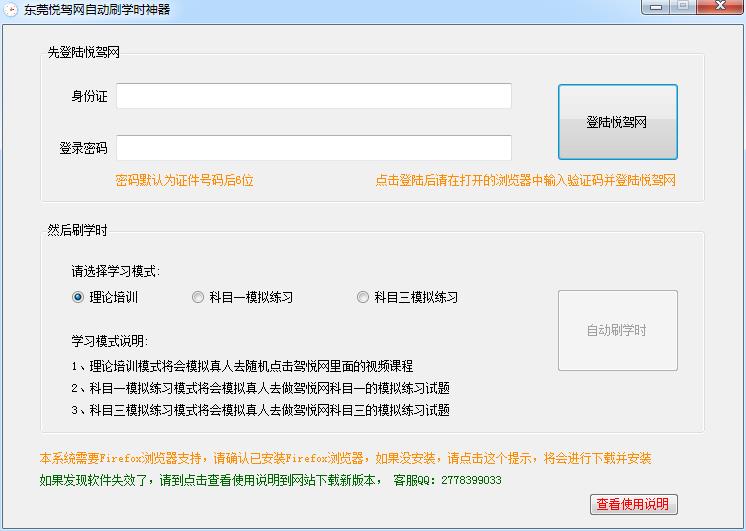Screen dimensions: 746x531
Task: Click the 请选择学习模式 label
Action: [115, 271]
